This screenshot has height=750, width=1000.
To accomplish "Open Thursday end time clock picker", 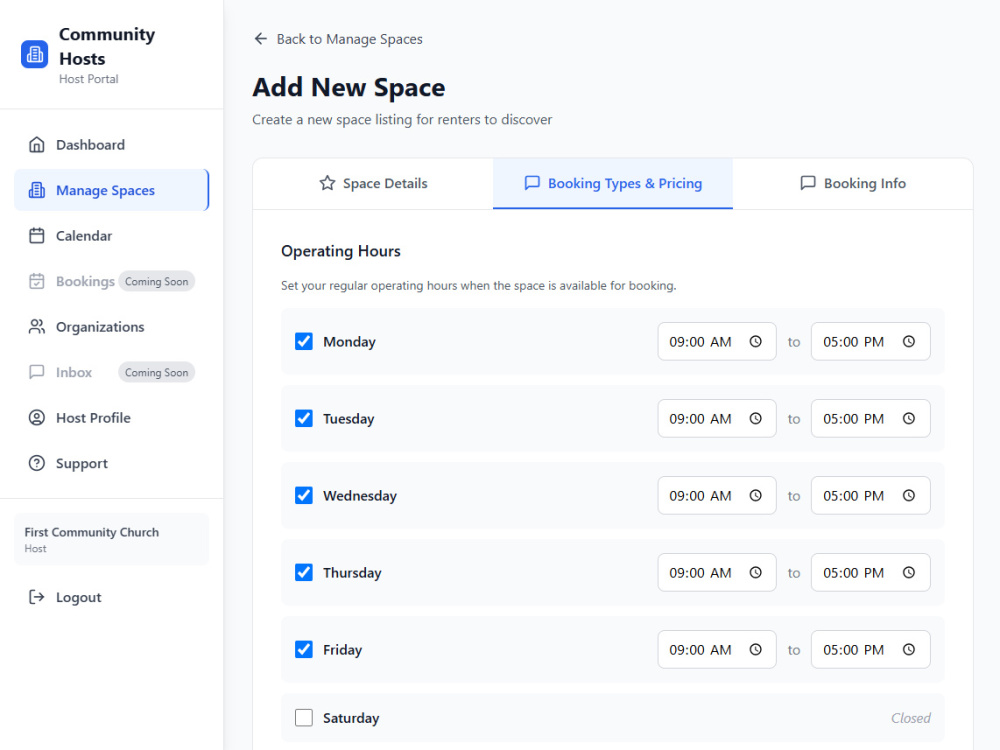I will [x=909, y=573].
